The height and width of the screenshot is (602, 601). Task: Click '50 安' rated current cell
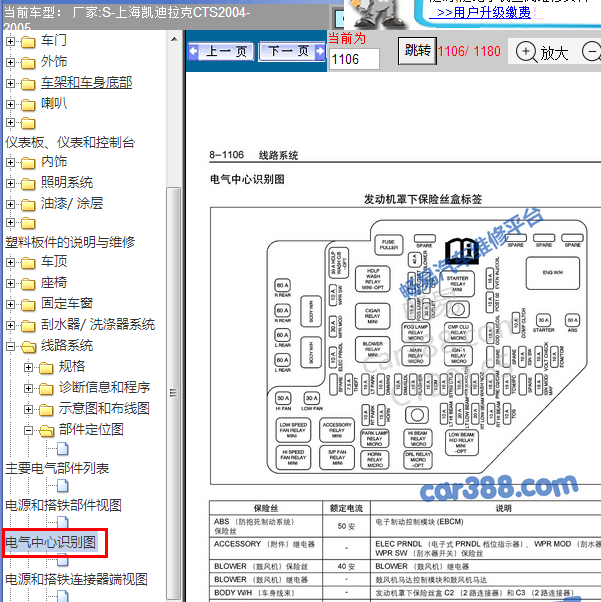pyautogui.click(x=346, y=526)
